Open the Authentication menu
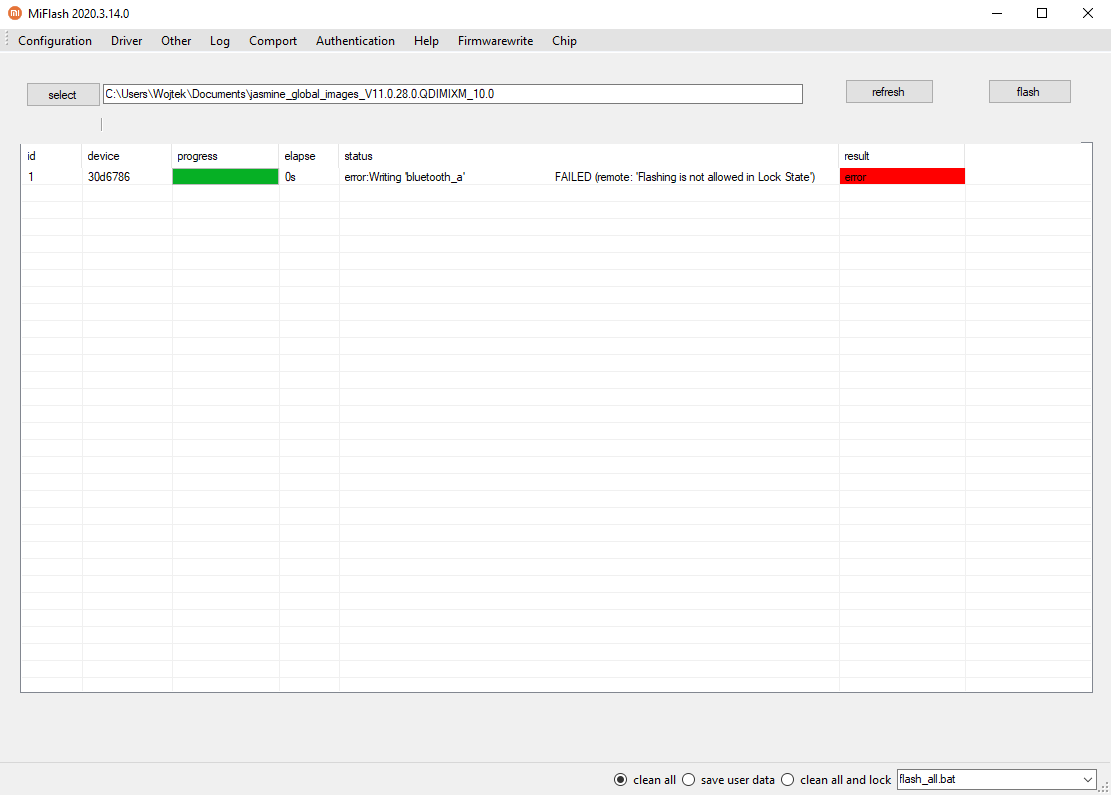Viewport: 1111px width, 795px height. 356,41
